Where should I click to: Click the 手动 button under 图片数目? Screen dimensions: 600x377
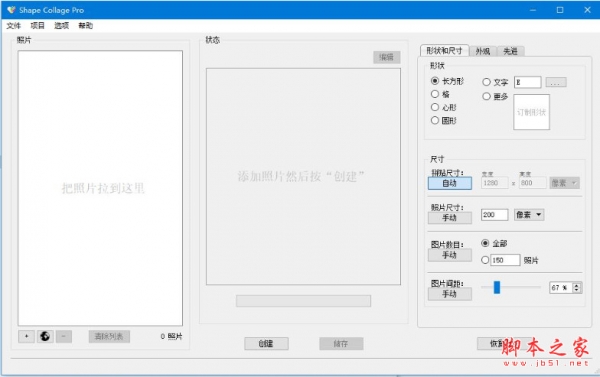click(x=450, y=255)
